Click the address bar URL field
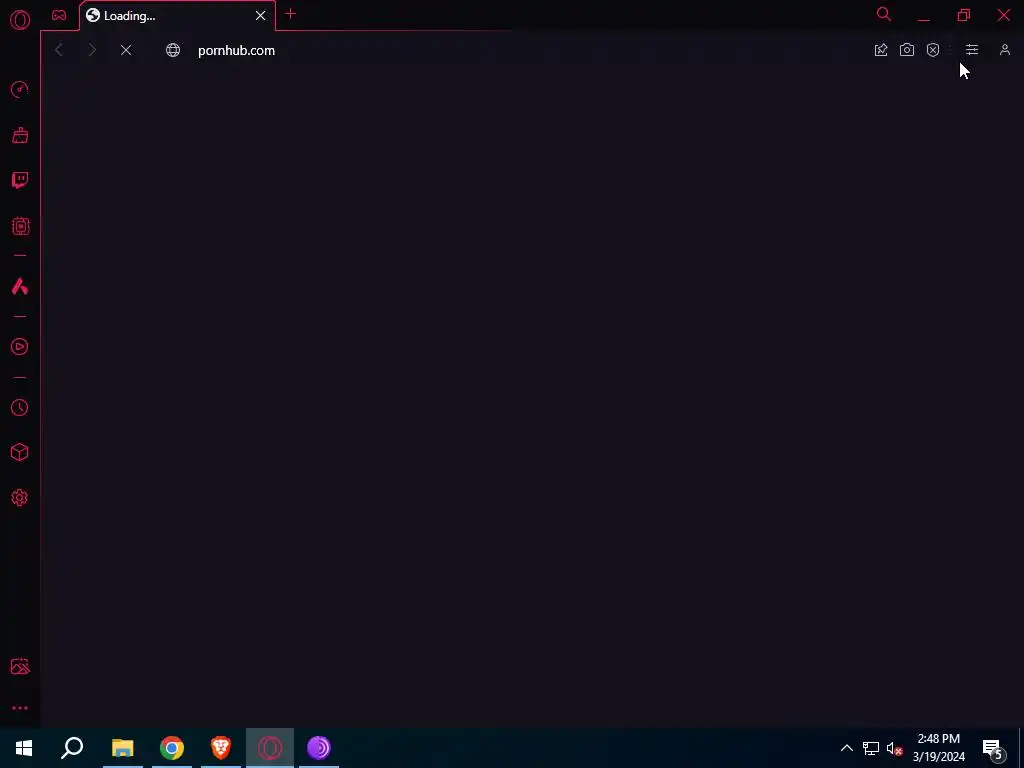Screen dimensions: 1024x768 pyautogui.click(x=516, y=50)
